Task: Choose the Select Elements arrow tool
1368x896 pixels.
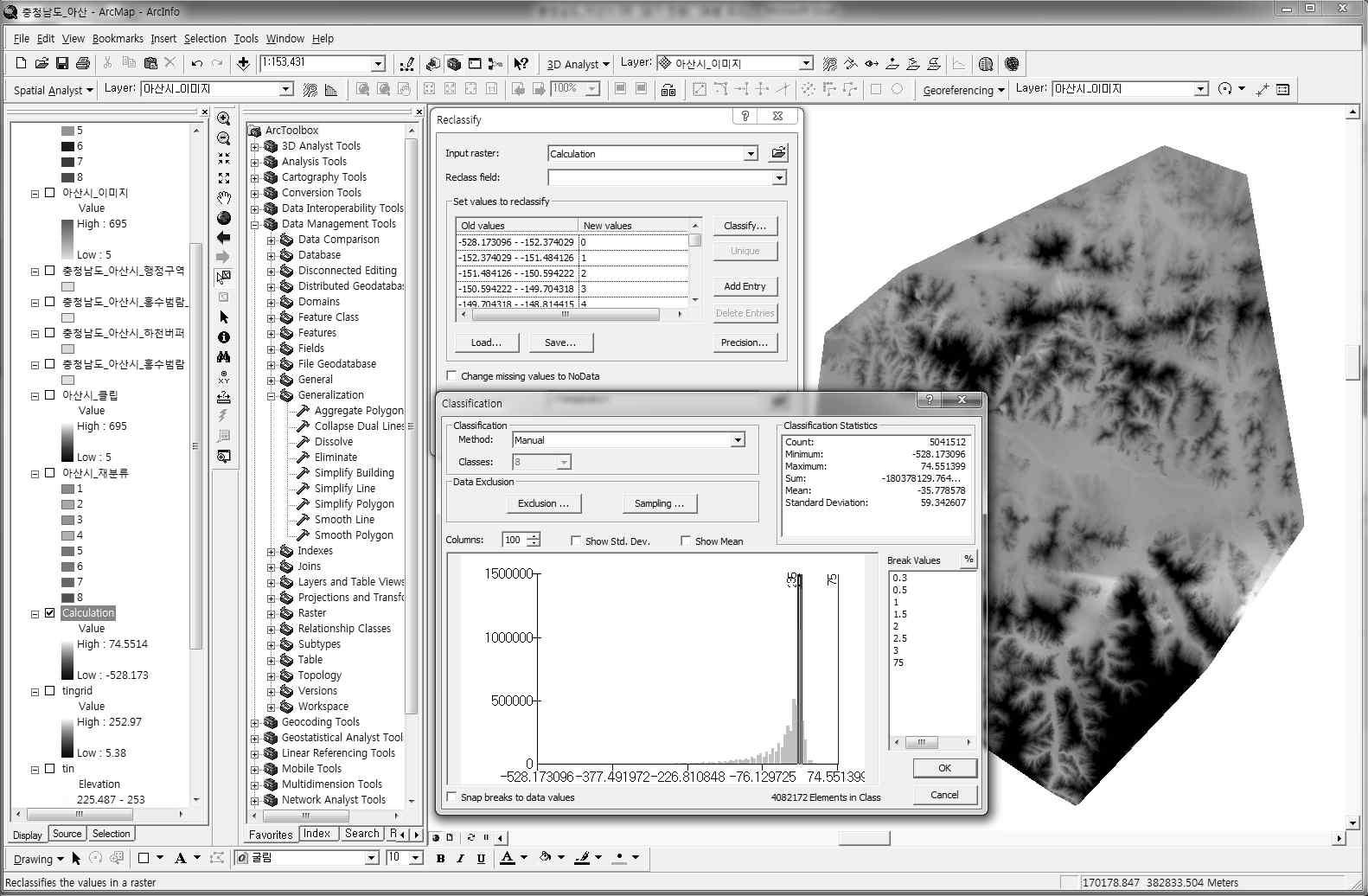Action: [224, 317]
